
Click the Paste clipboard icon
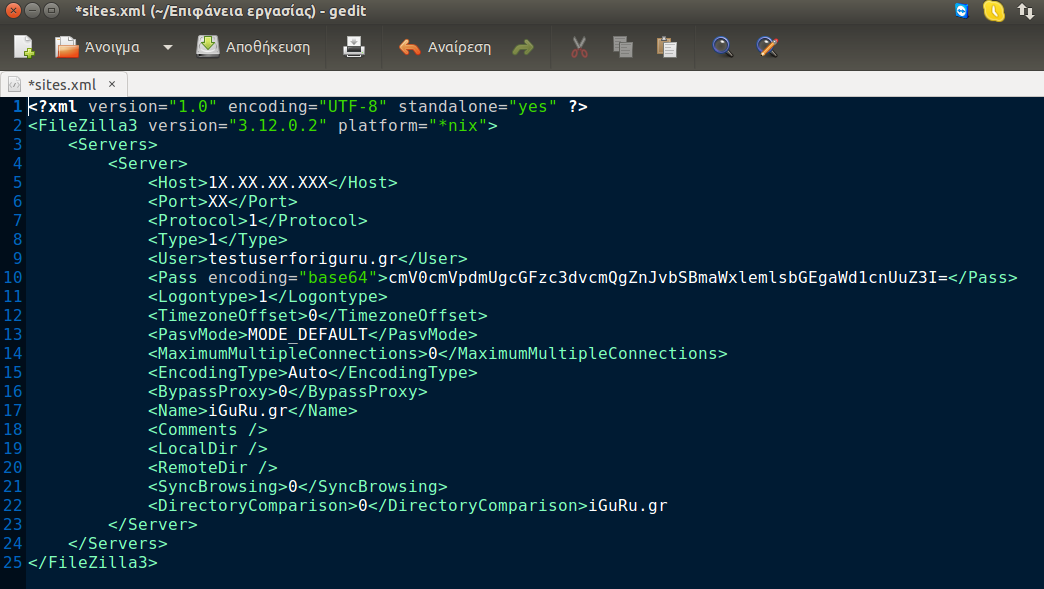[x=666, y=47]
